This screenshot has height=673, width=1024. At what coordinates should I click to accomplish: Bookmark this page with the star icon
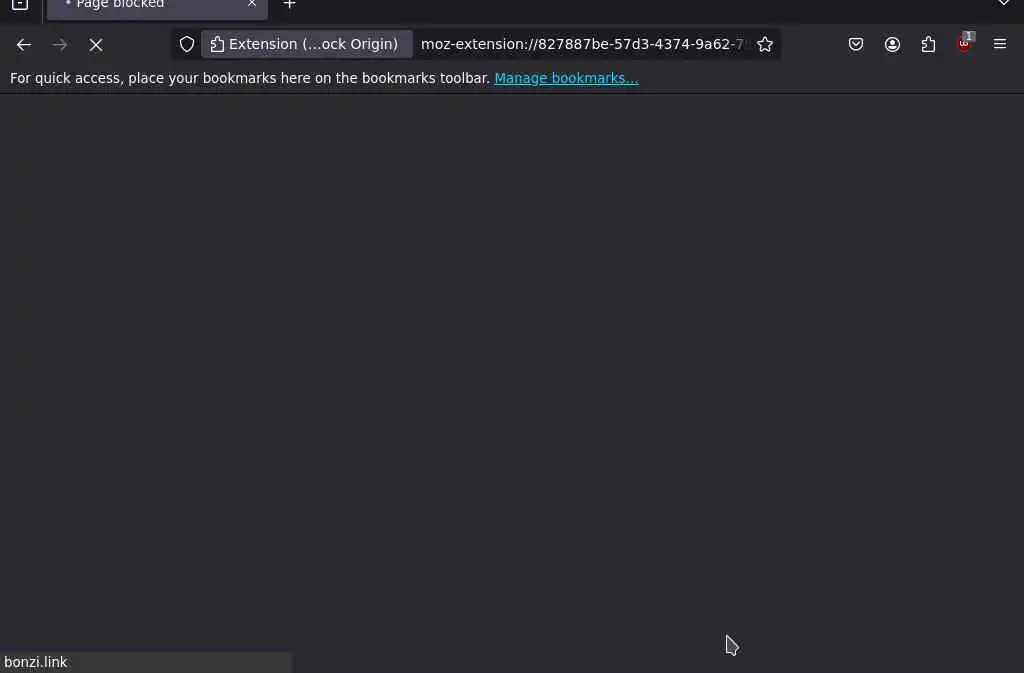(765, 44)
